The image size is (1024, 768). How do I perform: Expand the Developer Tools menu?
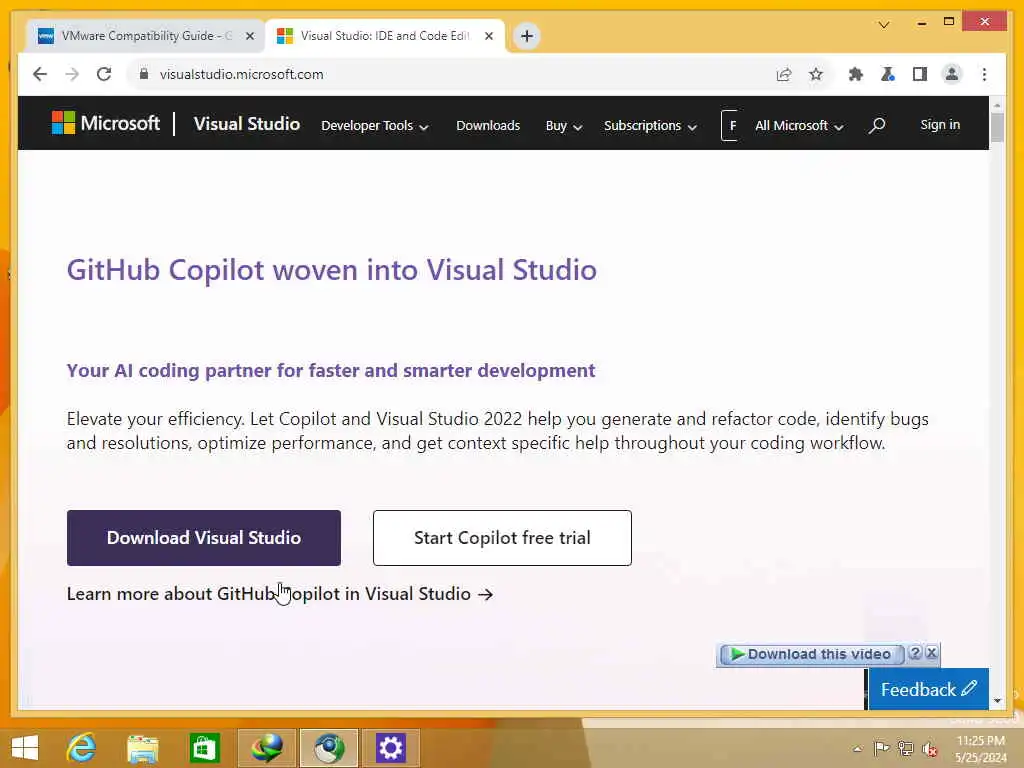(x=374, y=125)
